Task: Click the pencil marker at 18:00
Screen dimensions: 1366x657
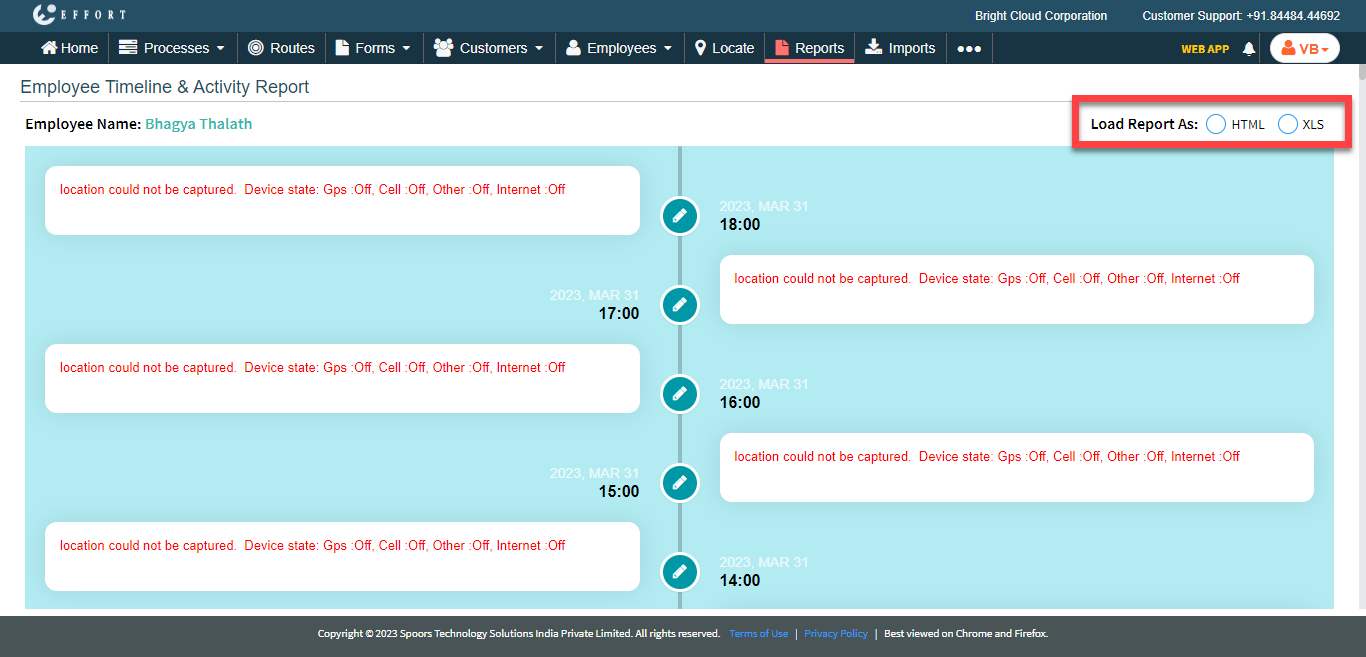Action: pyautogui.click(x=680, y=215)
